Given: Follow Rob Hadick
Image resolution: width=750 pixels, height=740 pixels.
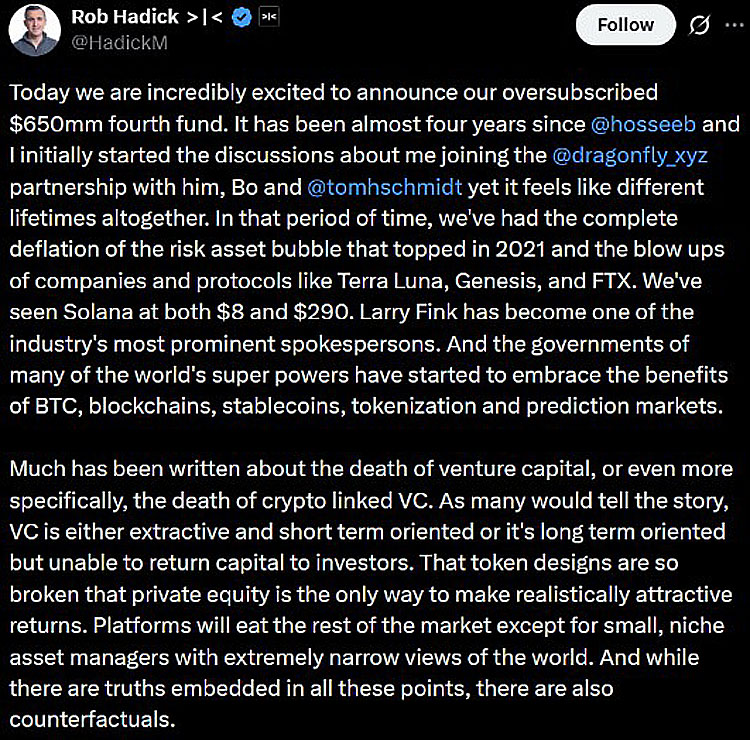Looking at the screenshot, I should 625,25.
